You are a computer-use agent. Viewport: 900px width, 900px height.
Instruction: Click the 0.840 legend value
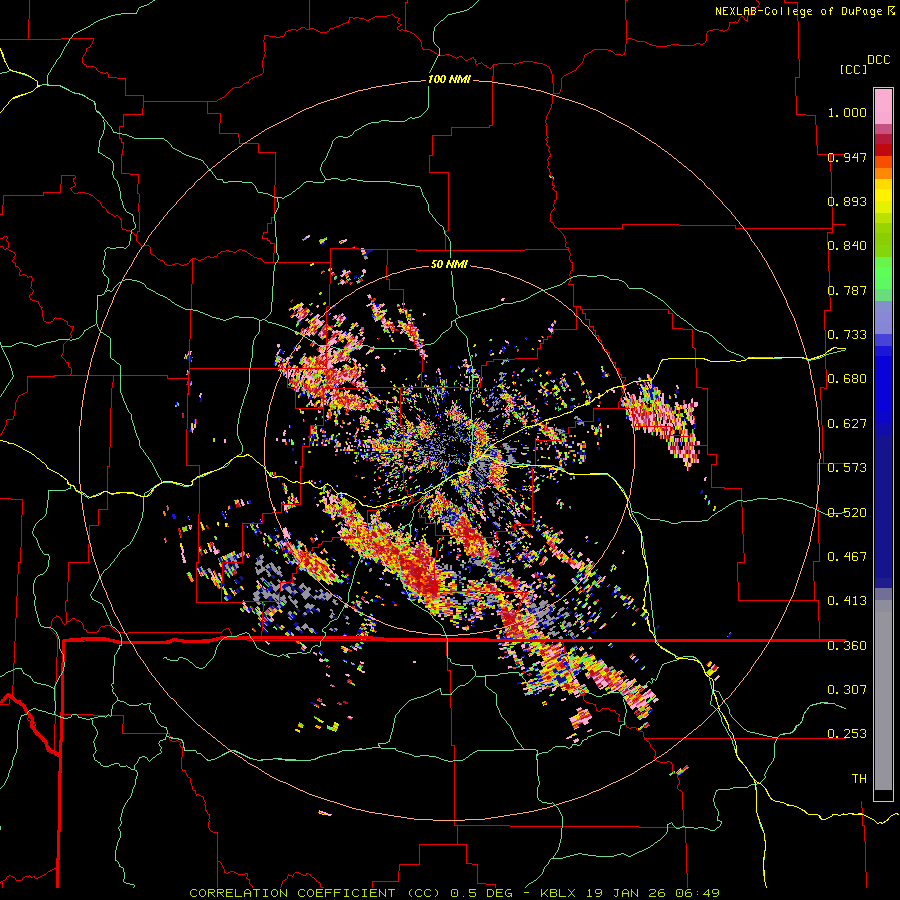pos(847,246)
